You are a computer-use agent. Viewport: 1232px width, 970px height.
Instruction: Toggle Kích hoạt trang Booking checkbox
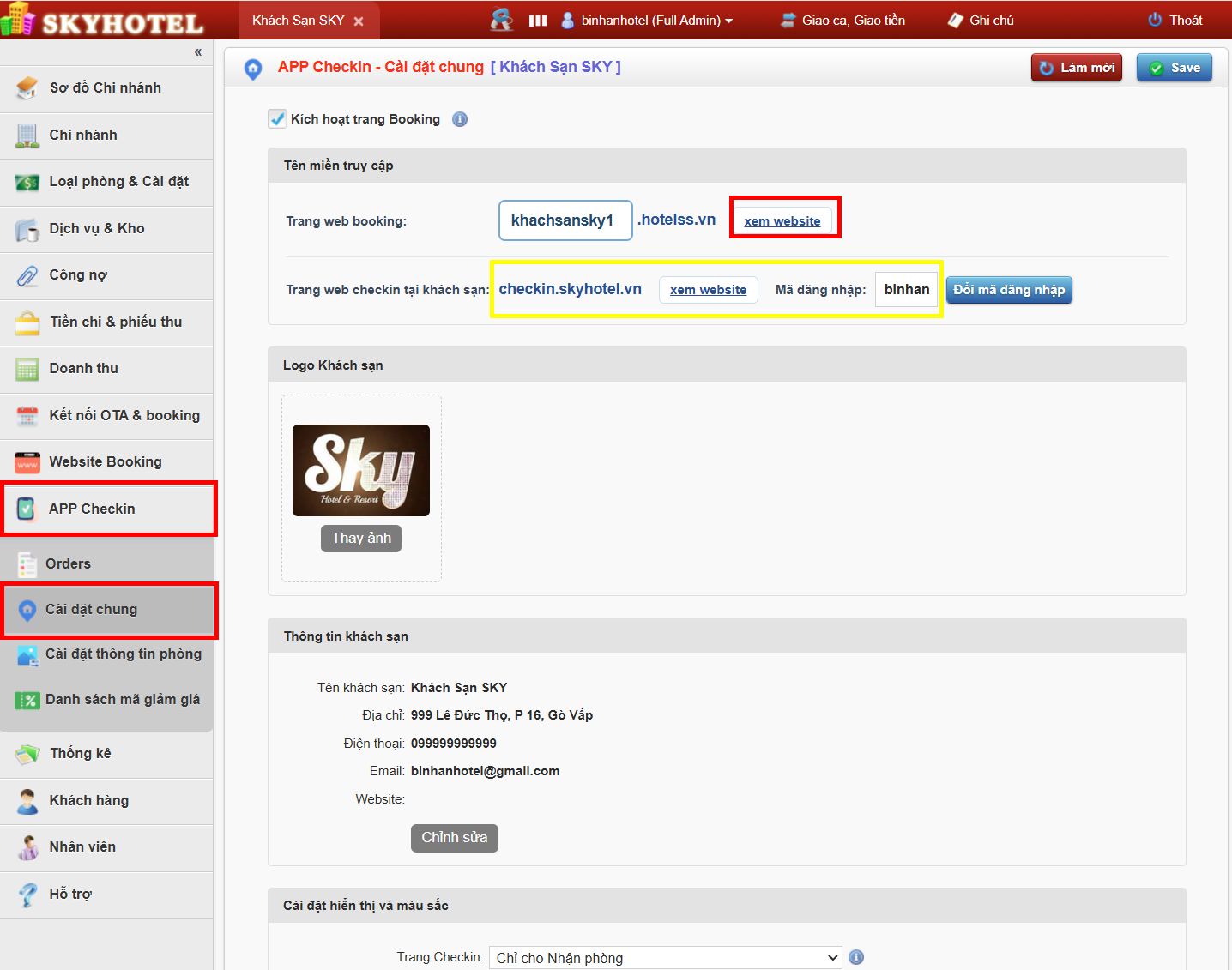click(277, 119)
